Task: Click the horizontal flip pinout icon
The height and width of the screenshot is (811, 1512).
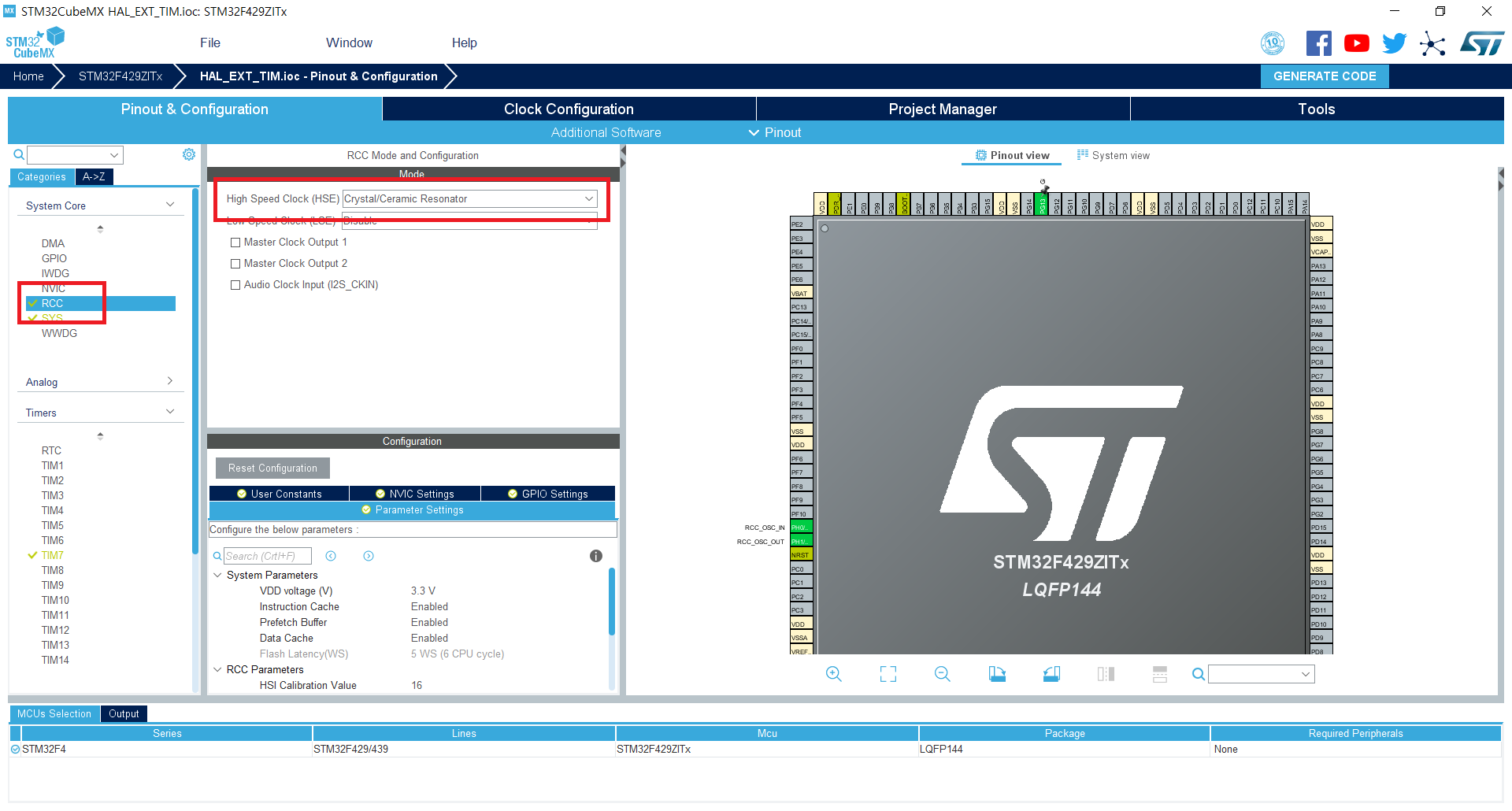Action: [x=1106, y=674]
